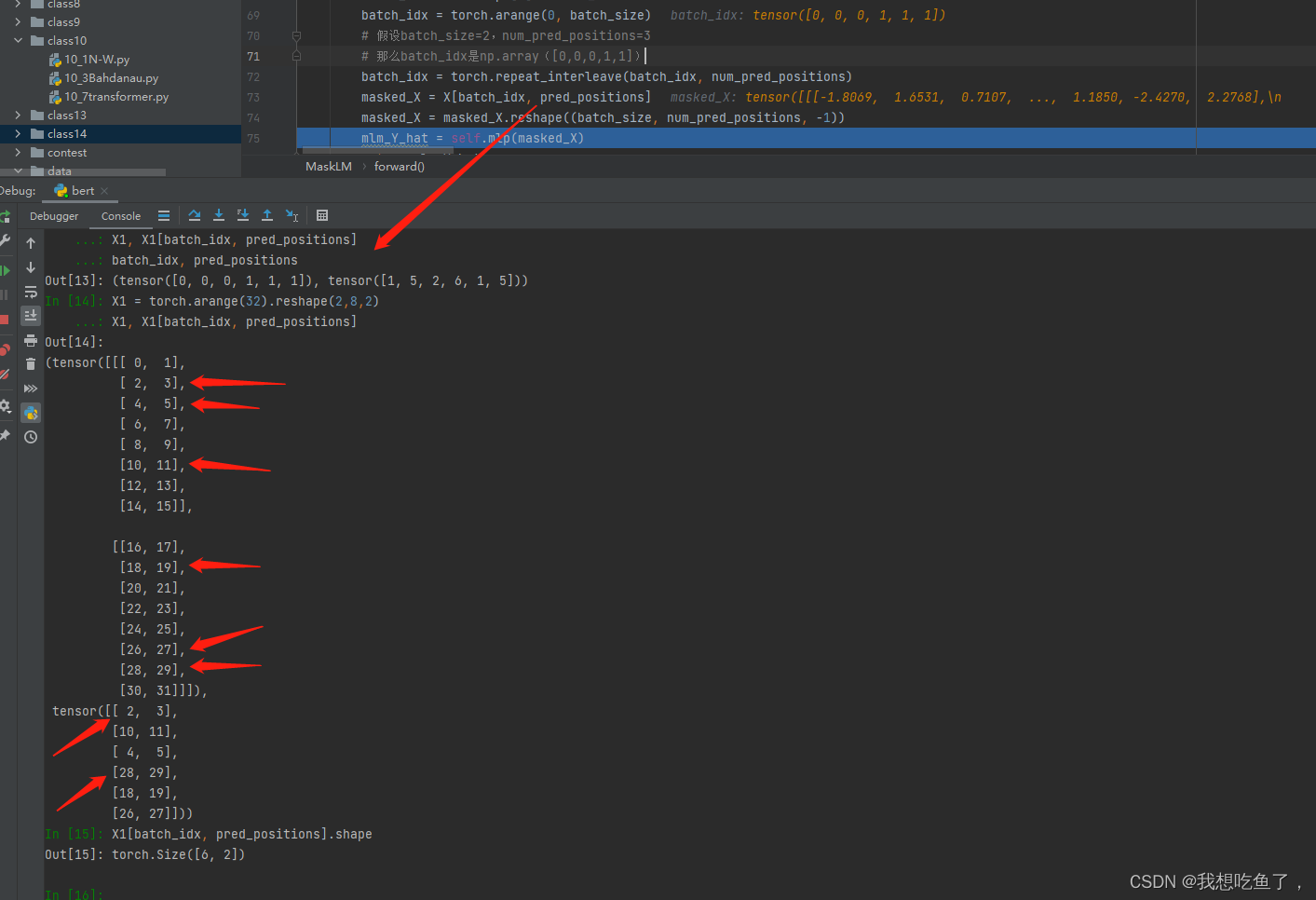Click the console prompt chevrons icon
Screen dimensions: 1316x900
31,389
